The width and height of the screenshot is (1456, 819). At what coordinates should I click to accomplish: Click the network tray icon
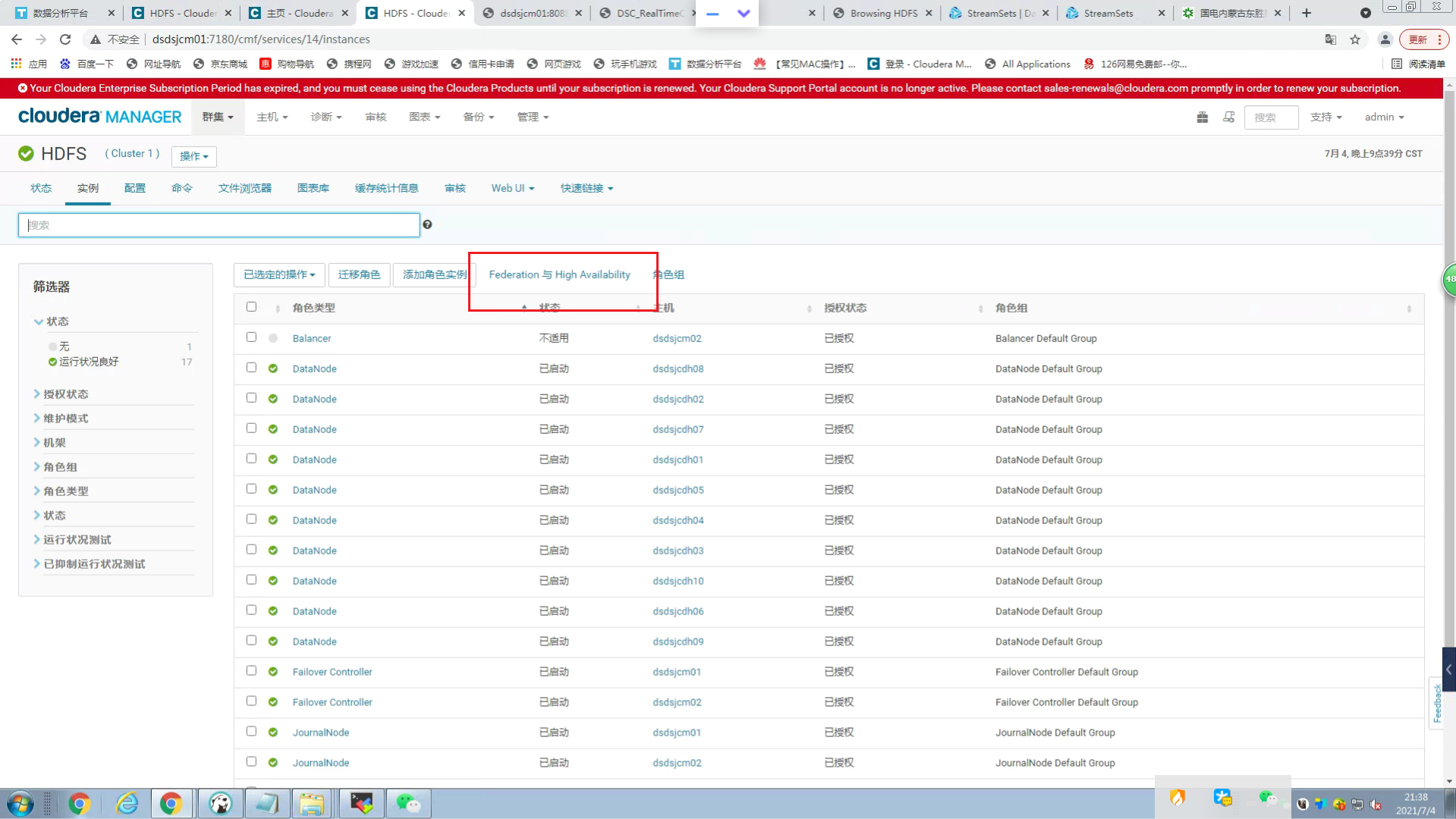(1357, 805)
